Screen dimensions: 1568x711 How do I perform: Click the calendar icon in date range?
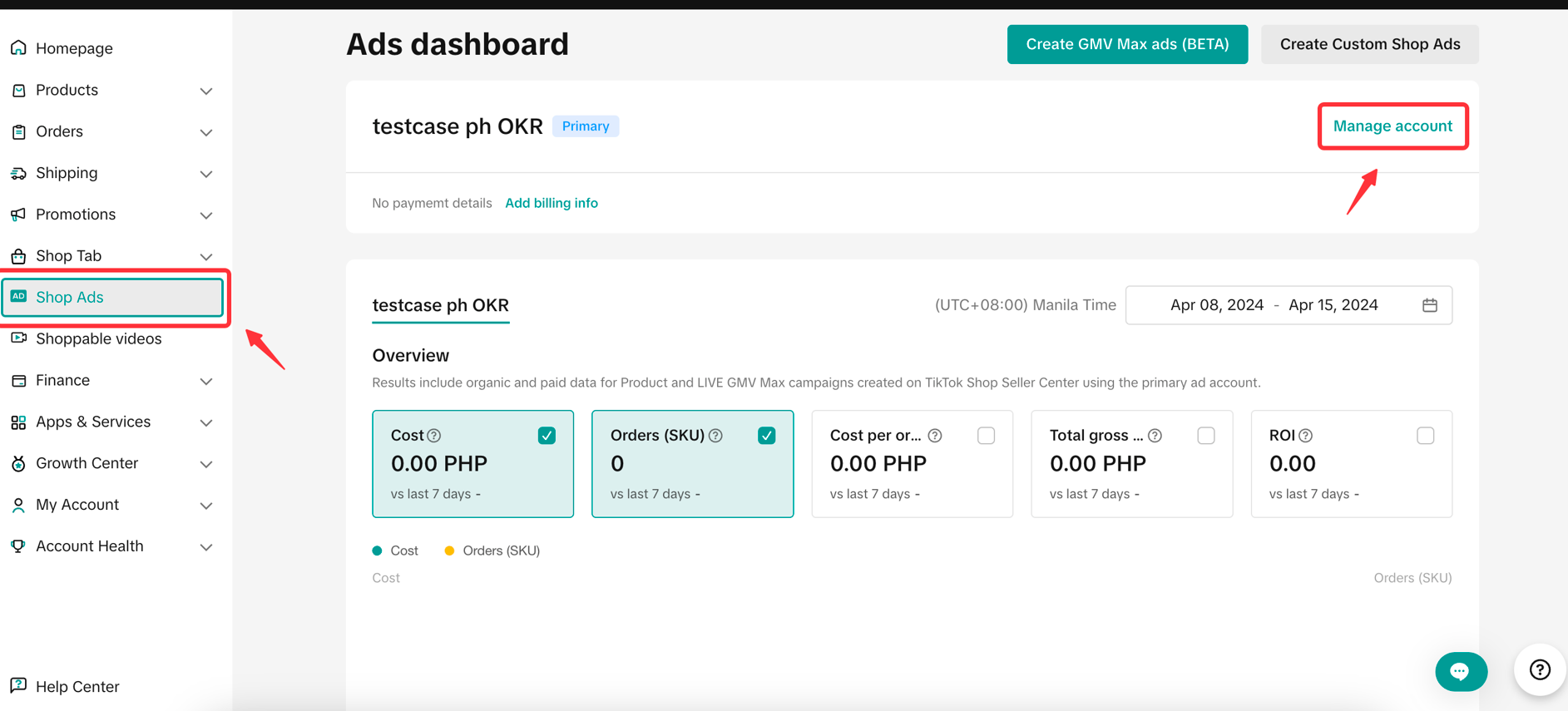1429,305
